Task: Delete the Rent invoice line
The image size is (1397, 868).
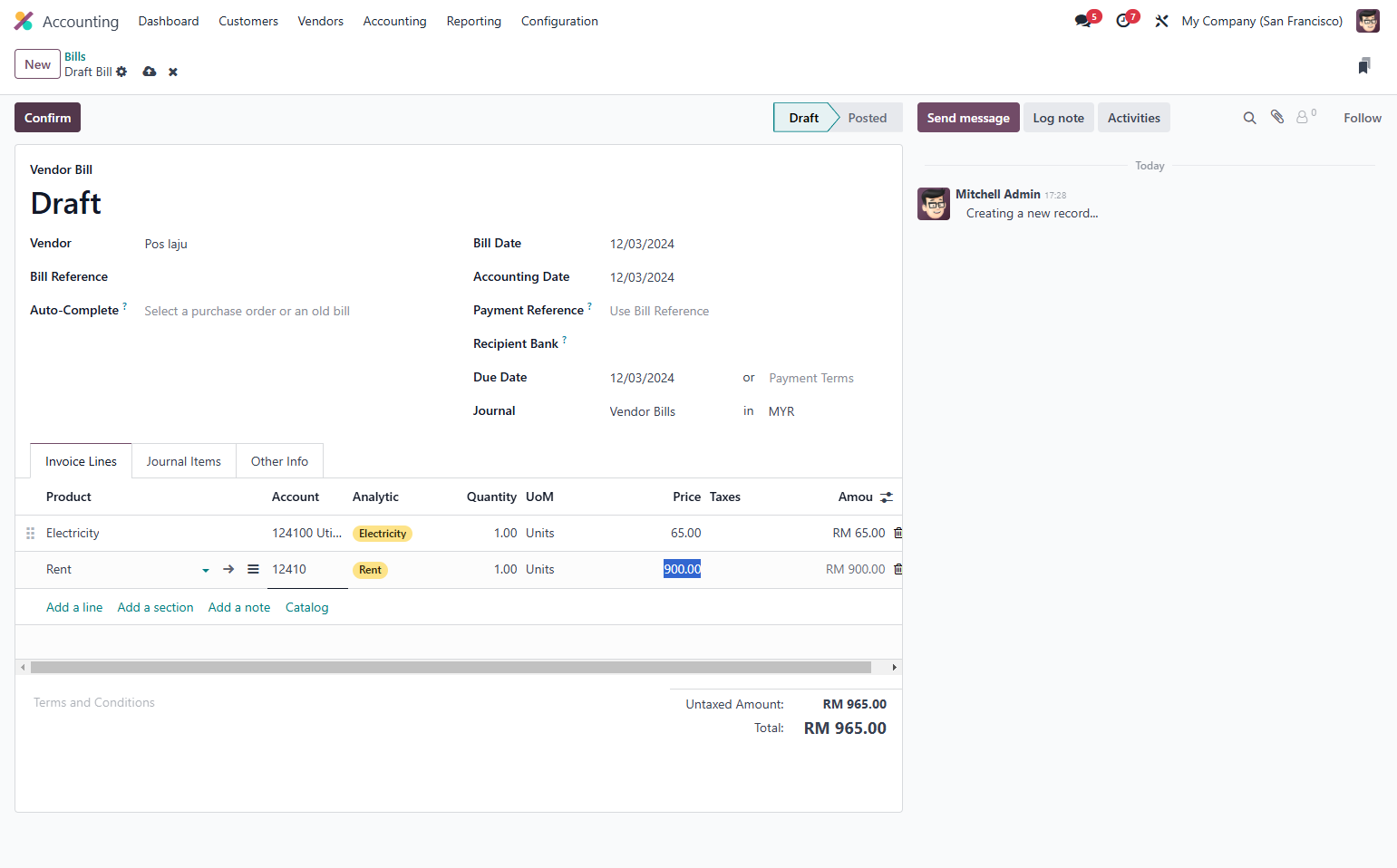Action: click(898, 569)
